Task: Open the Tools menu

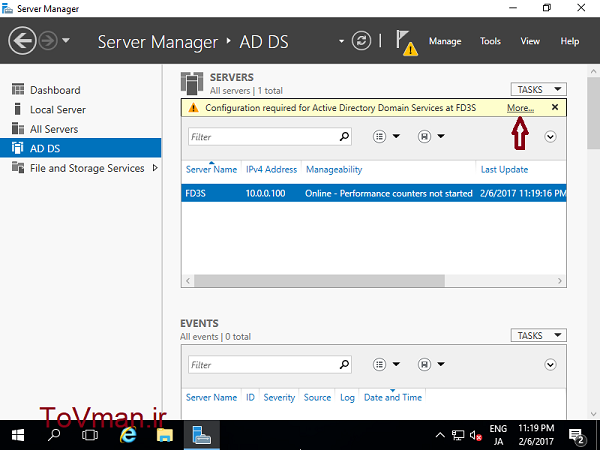Action: click(x=490, y=42)
